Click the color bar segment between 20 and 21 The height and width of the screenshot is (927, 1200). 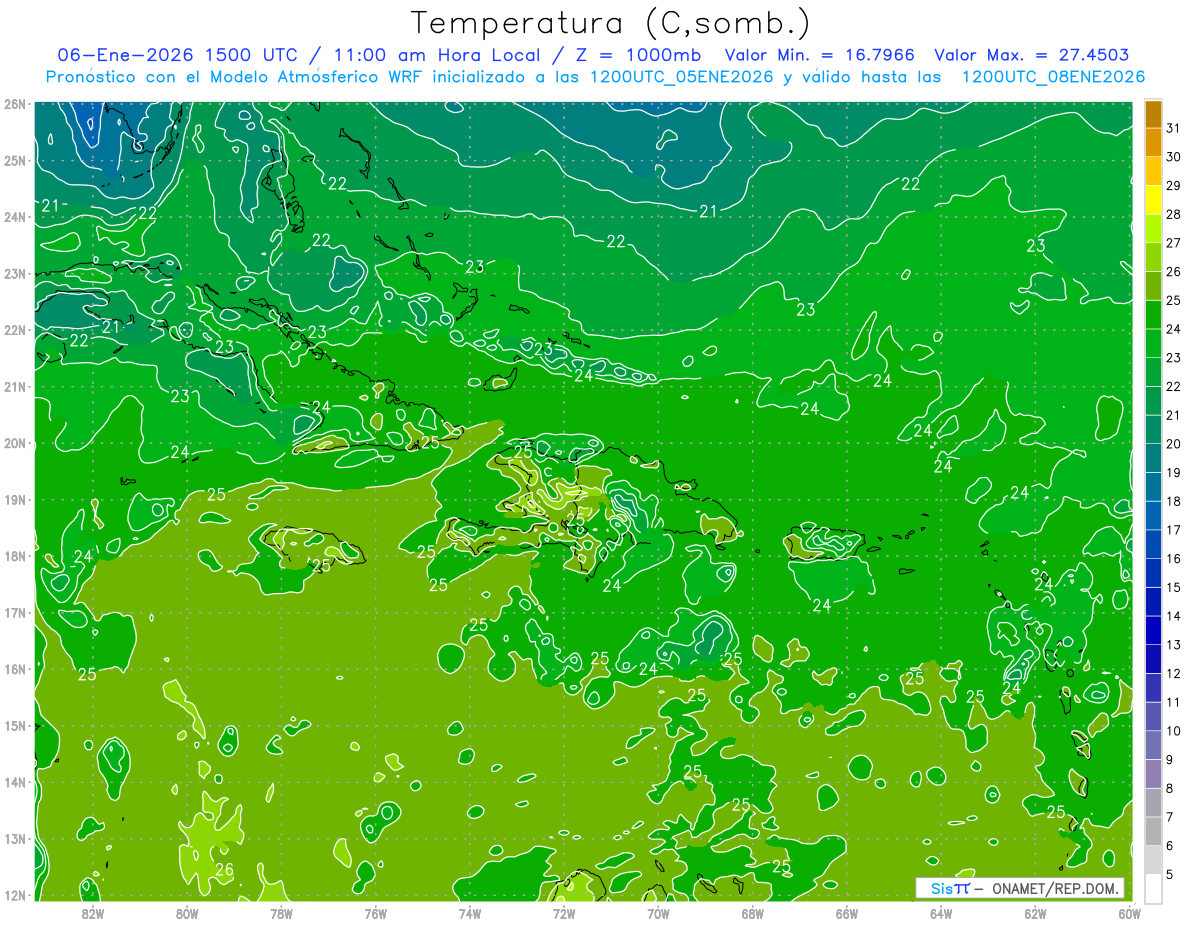click(1153, 430)
